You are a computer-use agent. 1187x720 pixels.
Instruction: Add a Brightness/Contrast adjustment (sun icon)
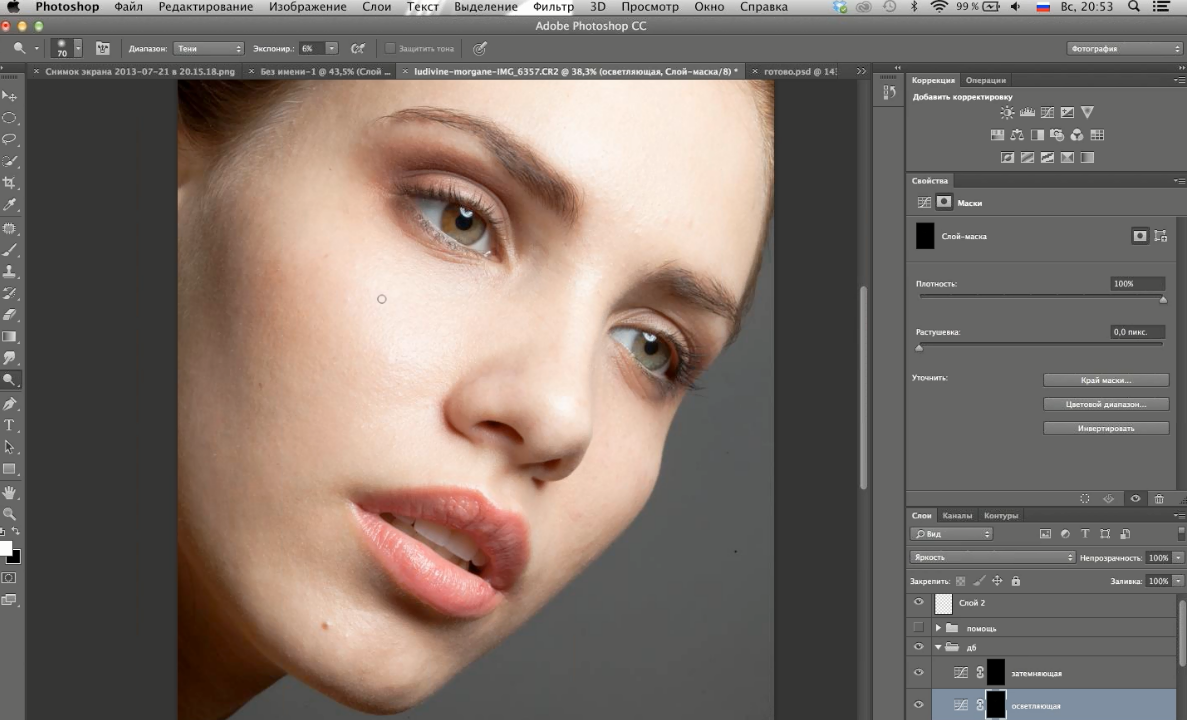1007,113
